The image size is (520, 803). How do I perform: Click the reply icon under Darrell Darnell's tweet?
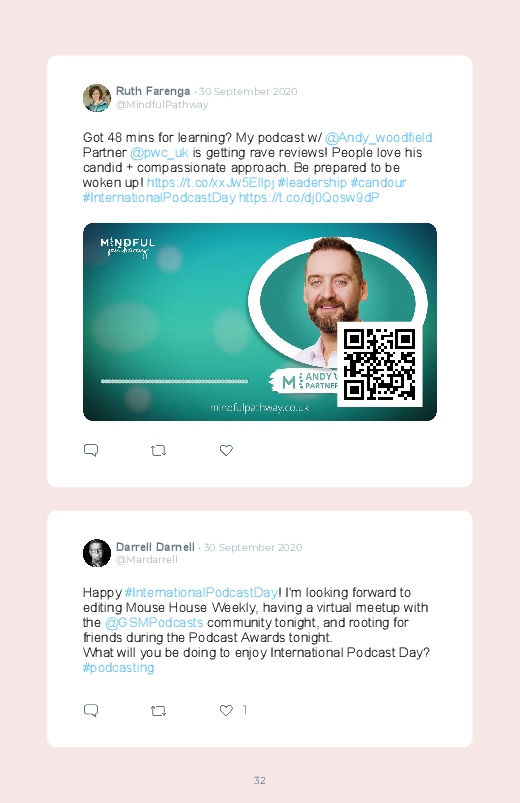tap(91, 710)
